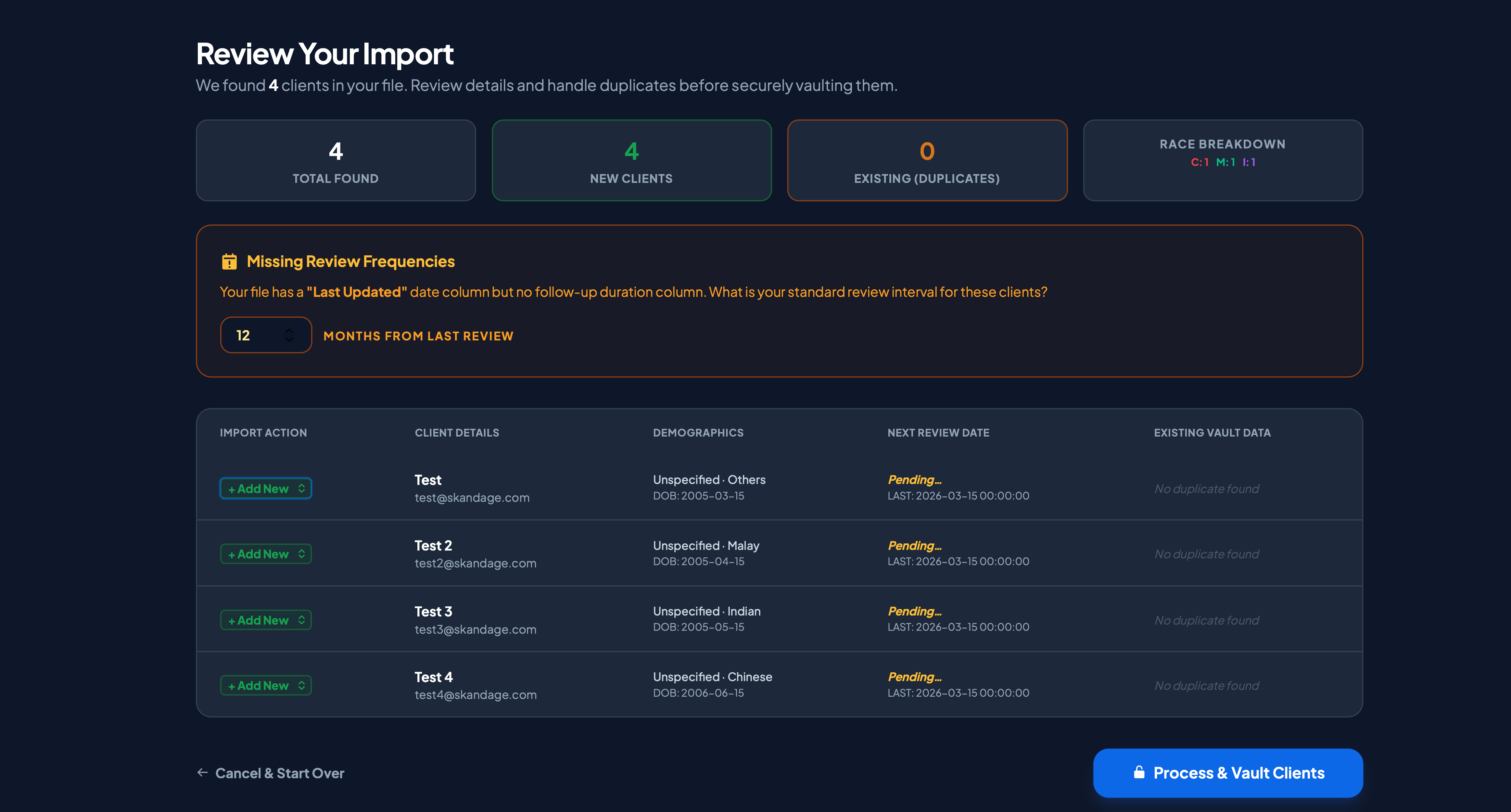The image size is (1511, 812).
Task: Select the New Clients summary card
Action: point(631,160)
